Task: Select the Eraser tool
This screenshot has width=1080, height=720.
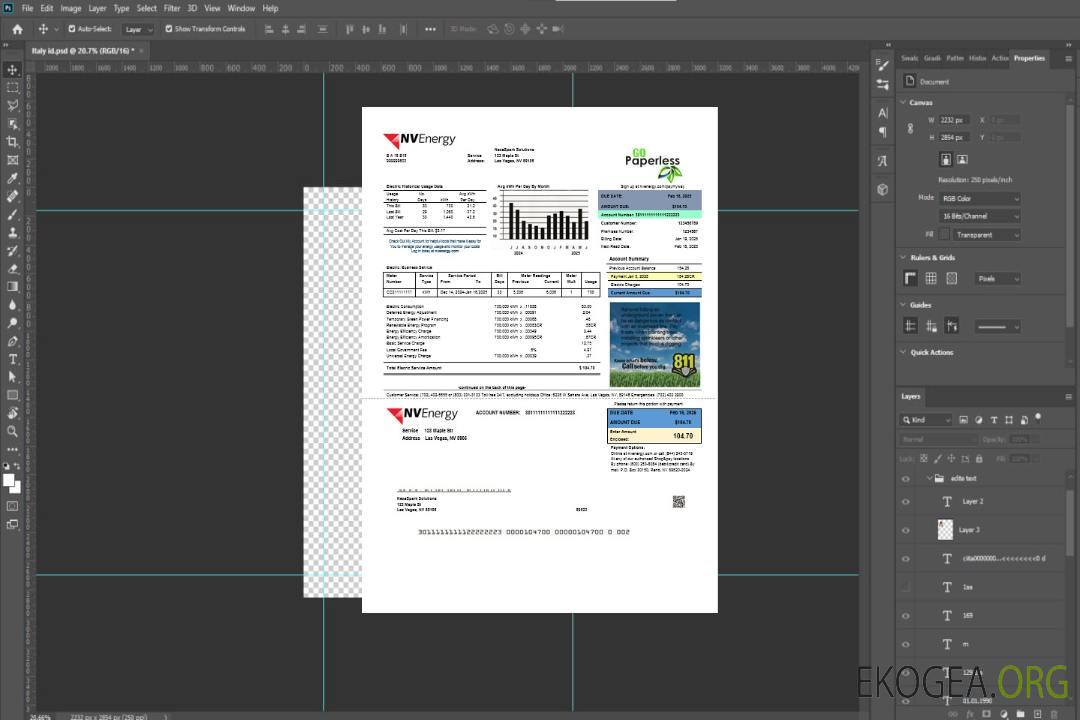Action: click(12, 269)
